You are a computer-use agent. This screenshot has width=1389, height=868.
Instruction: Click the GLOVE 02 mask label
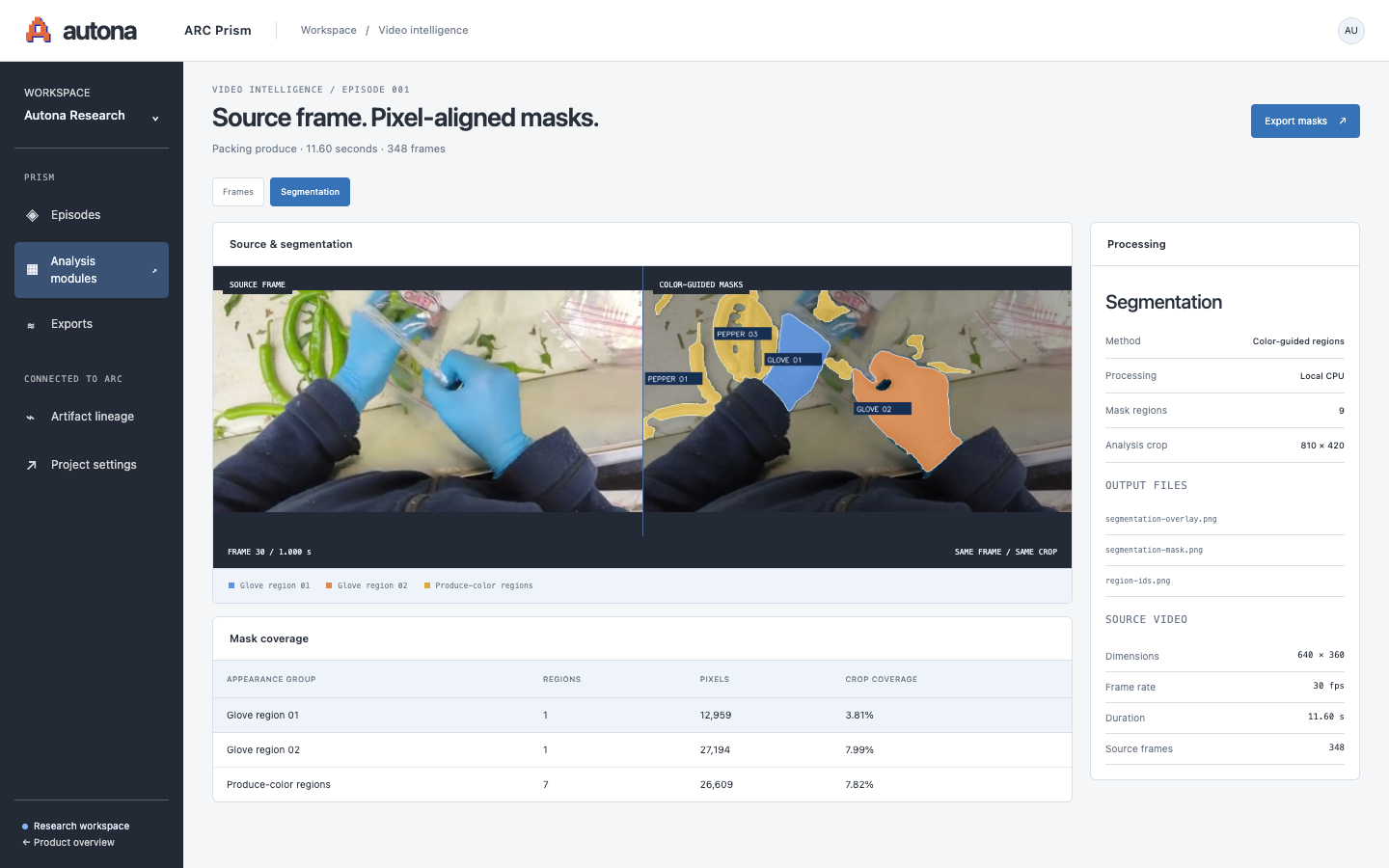pyautogui.click(x=882, y=409)
